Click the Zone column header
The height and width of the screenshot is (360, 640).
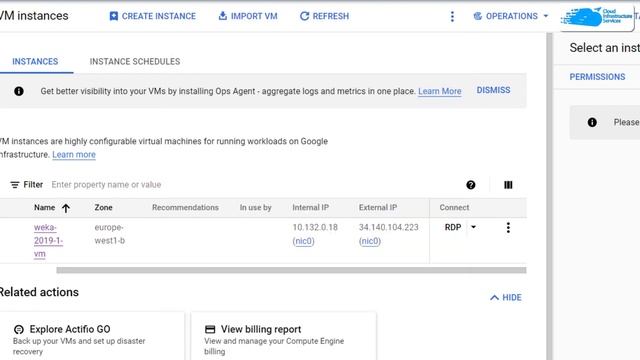coord(103,207)
